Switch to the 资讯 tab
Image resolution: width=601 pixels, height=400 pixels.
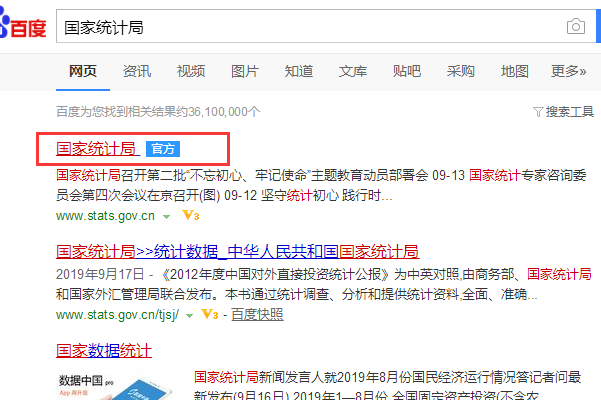point(137,71)
